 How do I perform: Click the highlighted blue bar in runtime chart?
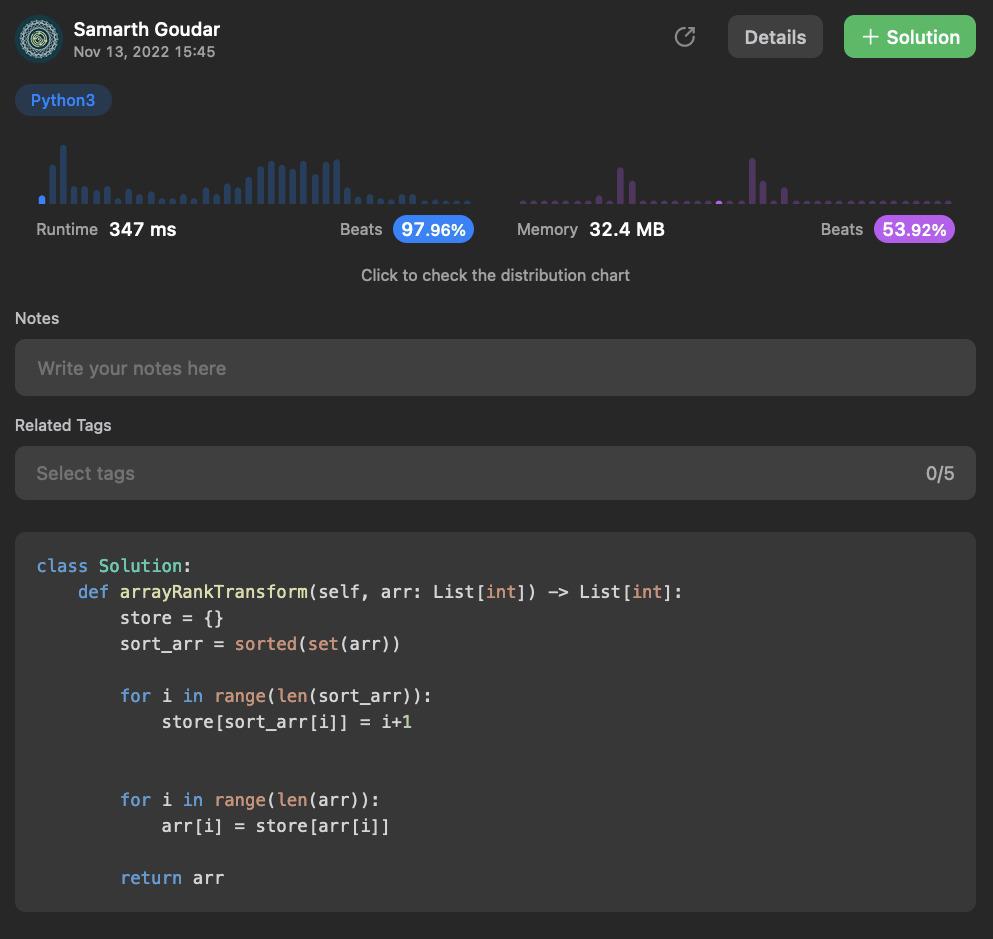tap(42, 199)
